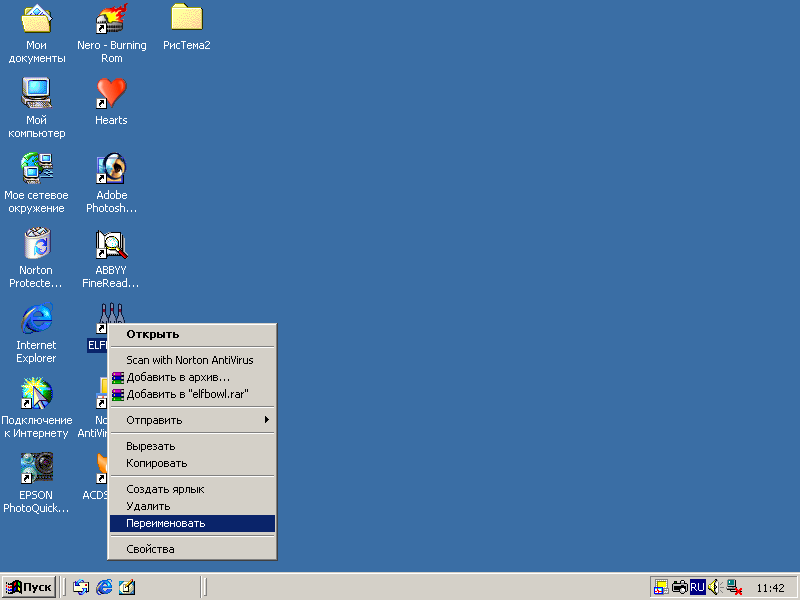Choose Создать ярлык in the context menu
This screenshot has height=600, width=800.
(192, 489)
